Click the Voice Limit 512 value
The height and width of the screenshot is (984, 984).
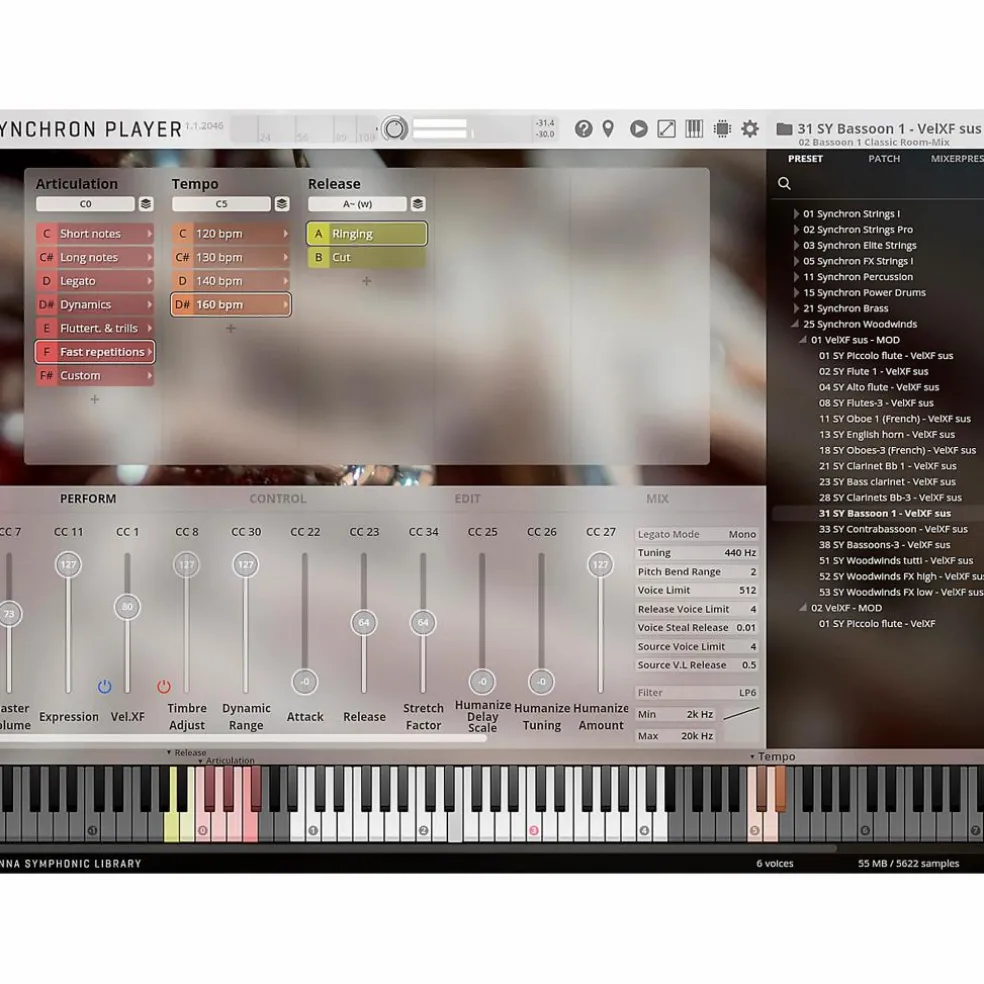[x=697, y=591]
